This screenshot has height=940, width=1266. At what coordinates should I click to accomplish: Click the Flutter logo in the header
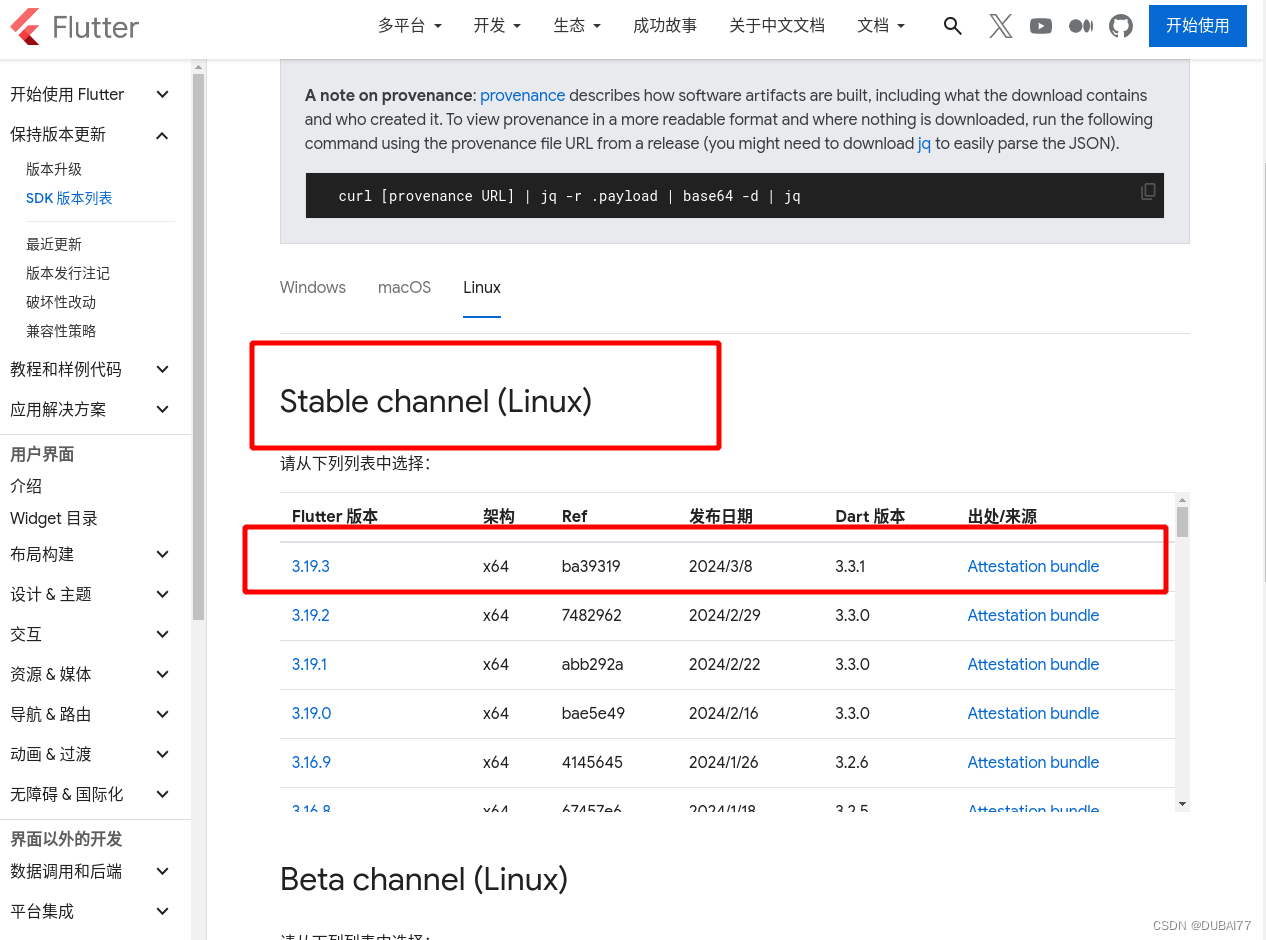pyautogui.click(x=74, y=27)
